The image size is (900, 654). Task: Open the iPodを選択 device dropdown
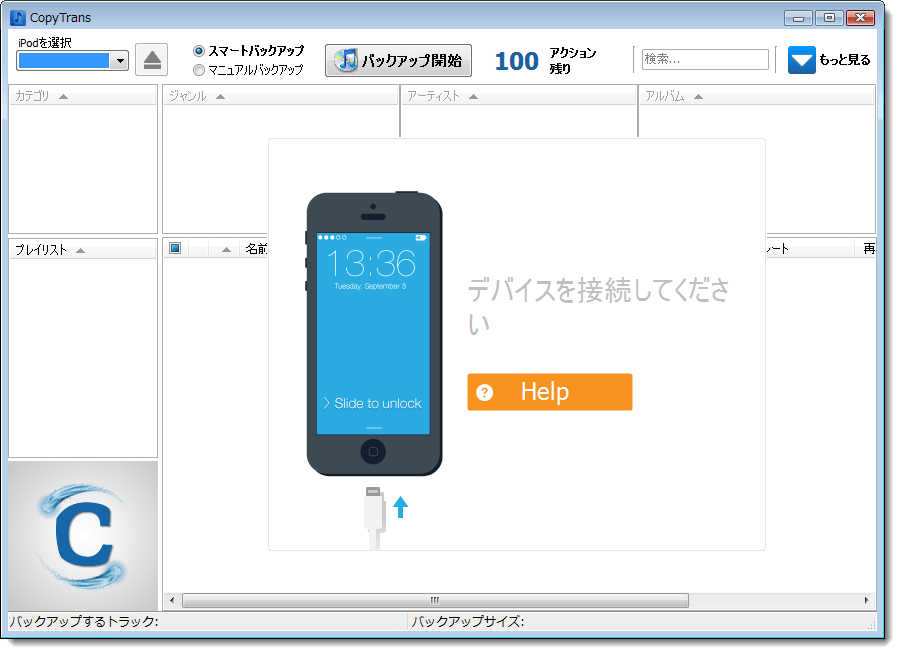(x=72, y=60)
